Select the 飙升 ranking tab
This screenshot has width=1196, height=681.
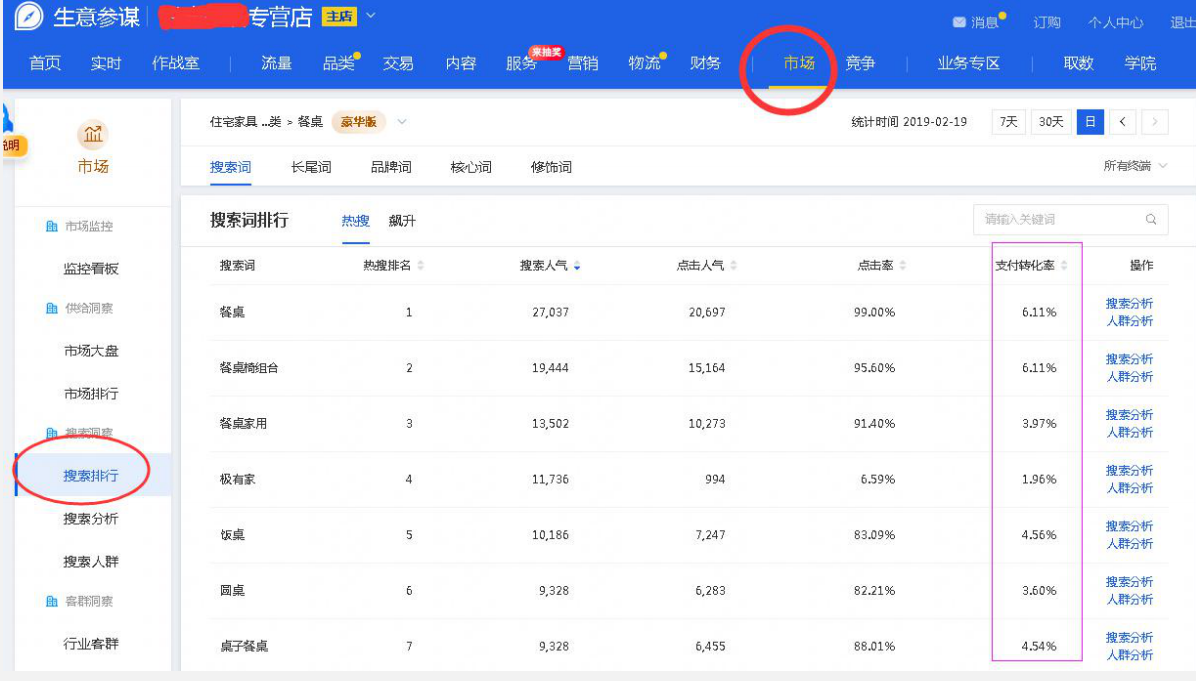click(402, 221)
